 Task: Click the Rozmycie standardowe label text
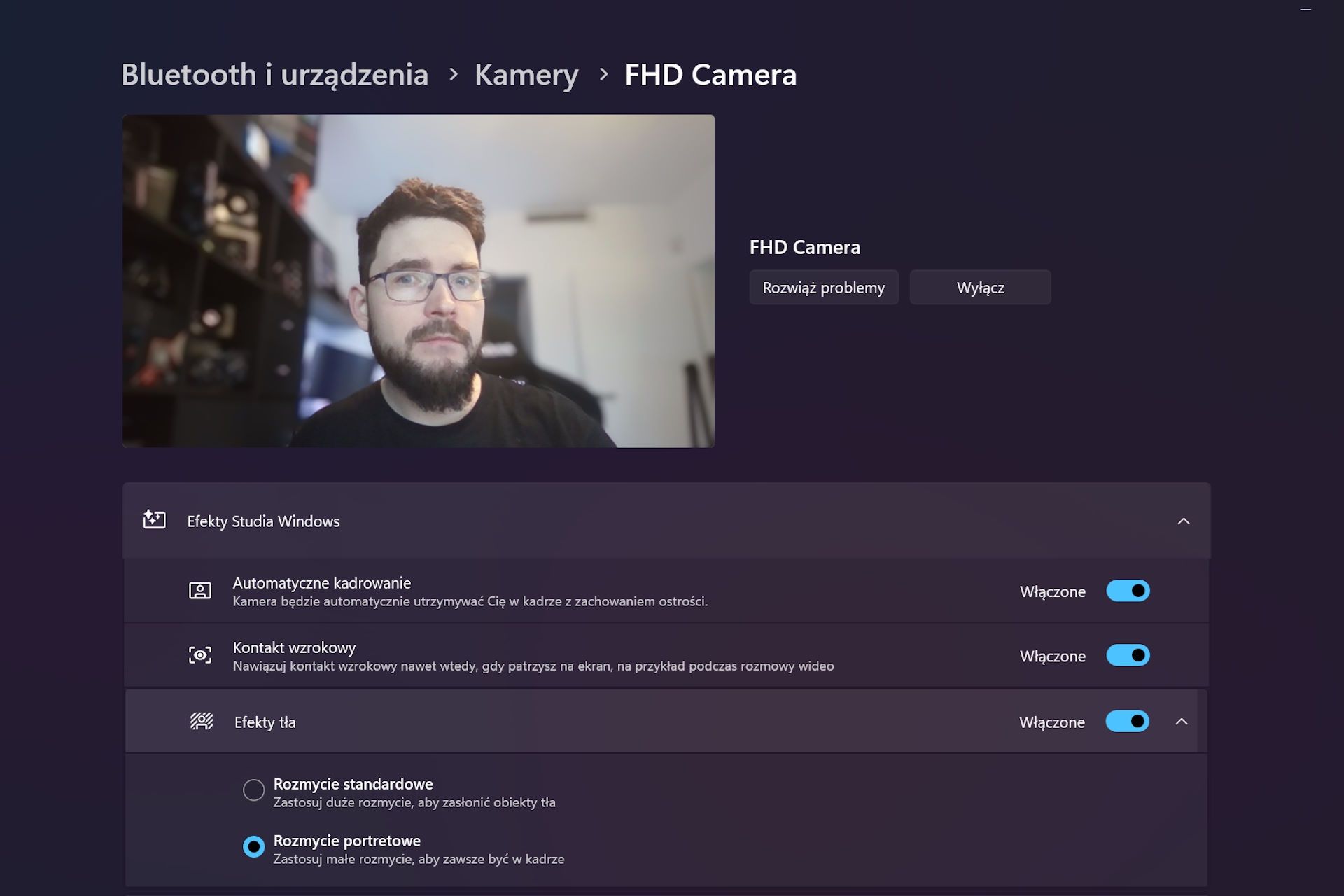tap(353, 784)
